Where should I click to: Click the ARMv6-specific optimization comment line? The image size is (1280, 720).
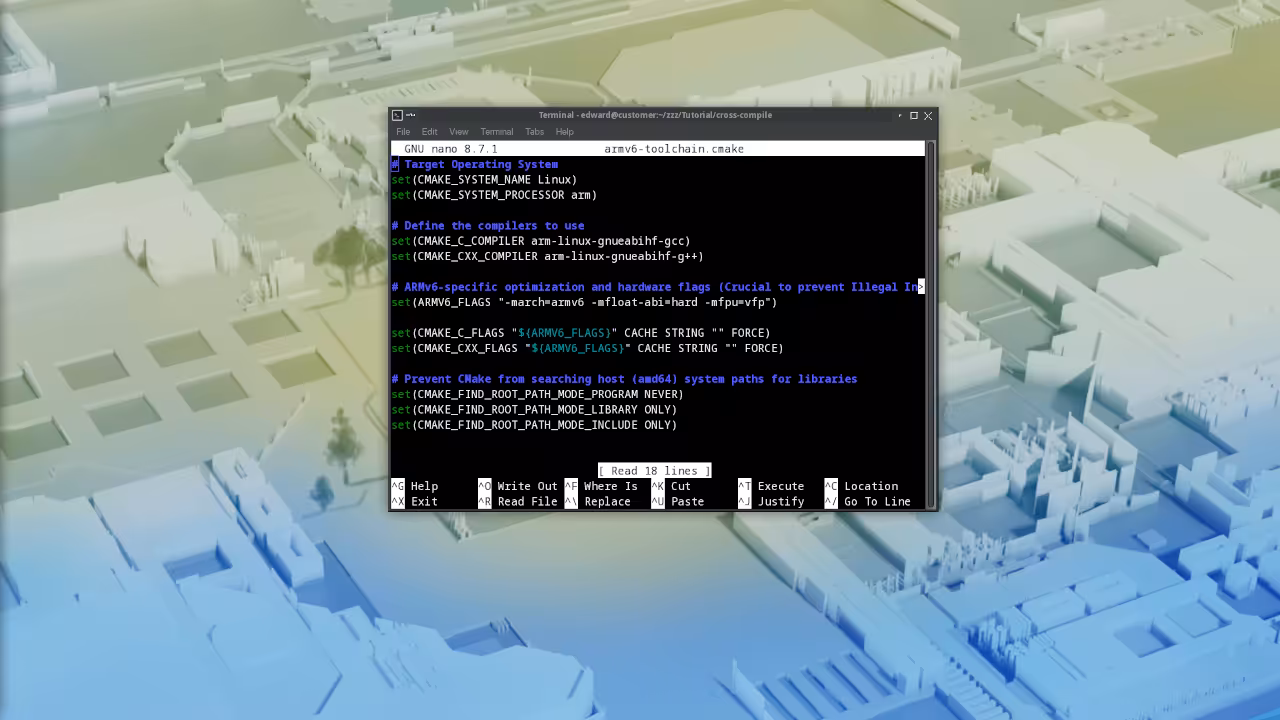click(657, 287)
